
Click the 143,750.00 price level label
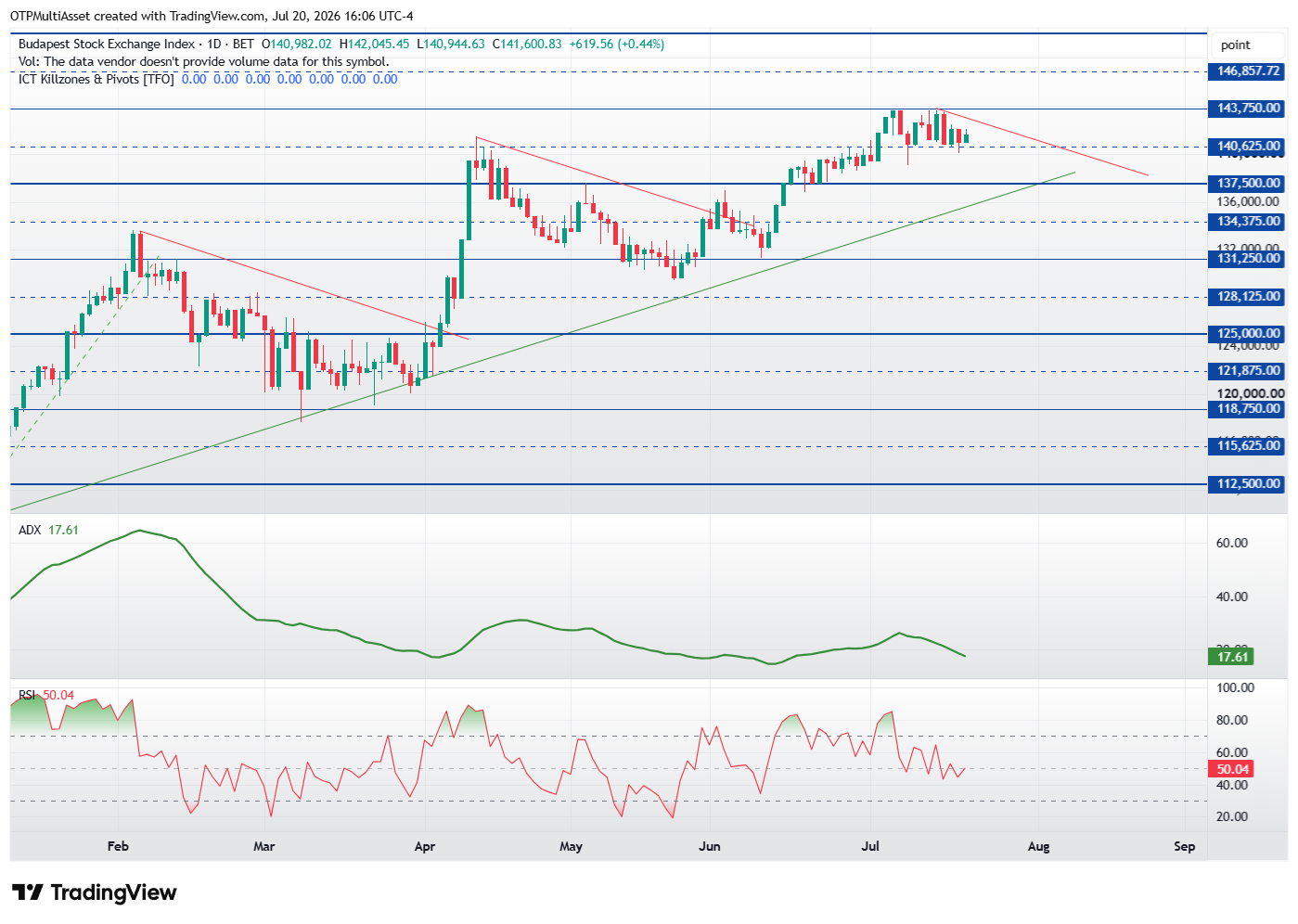(1247, 109)
